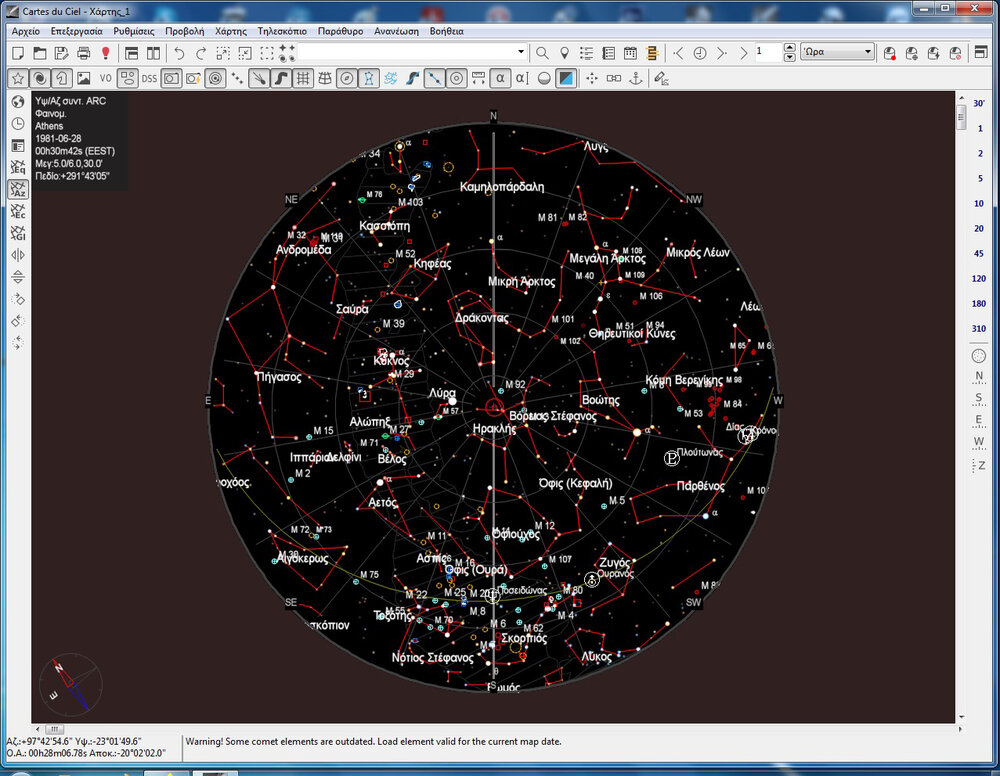Viewport: 1000px width, 776px height.
Task: Click the S south horizon button
Action: [979, 398]
